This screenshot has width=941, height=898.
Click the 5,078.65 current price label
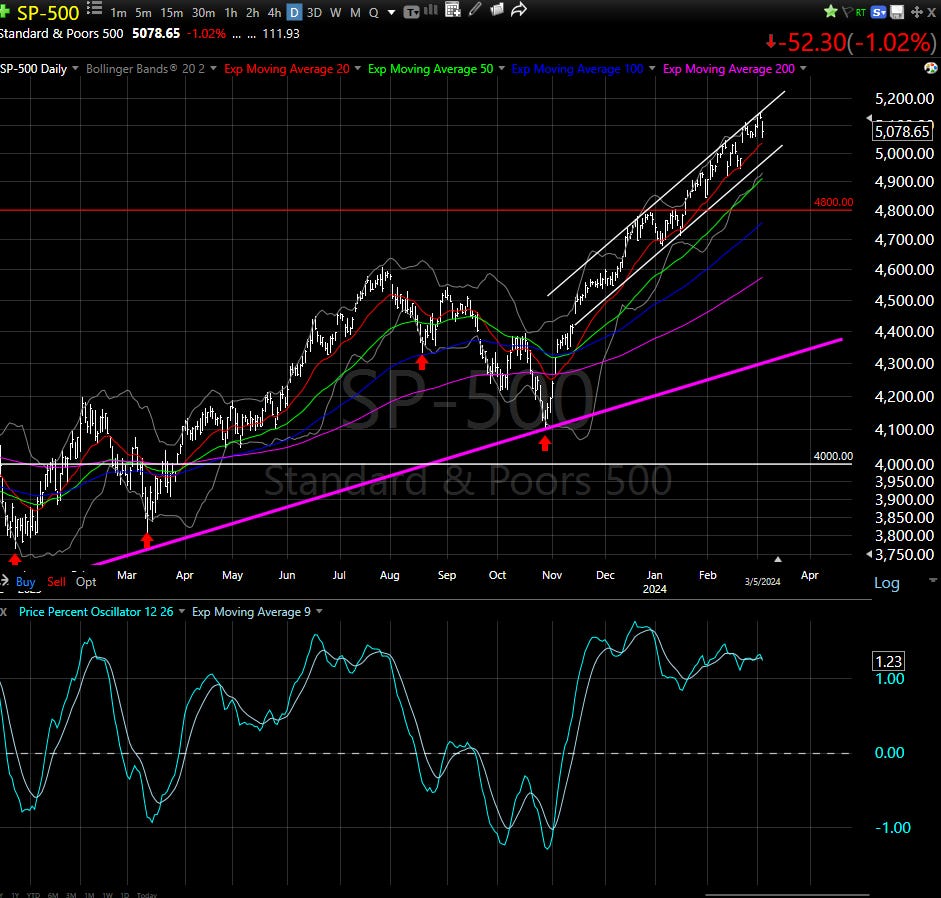click(x=902, y=131)
